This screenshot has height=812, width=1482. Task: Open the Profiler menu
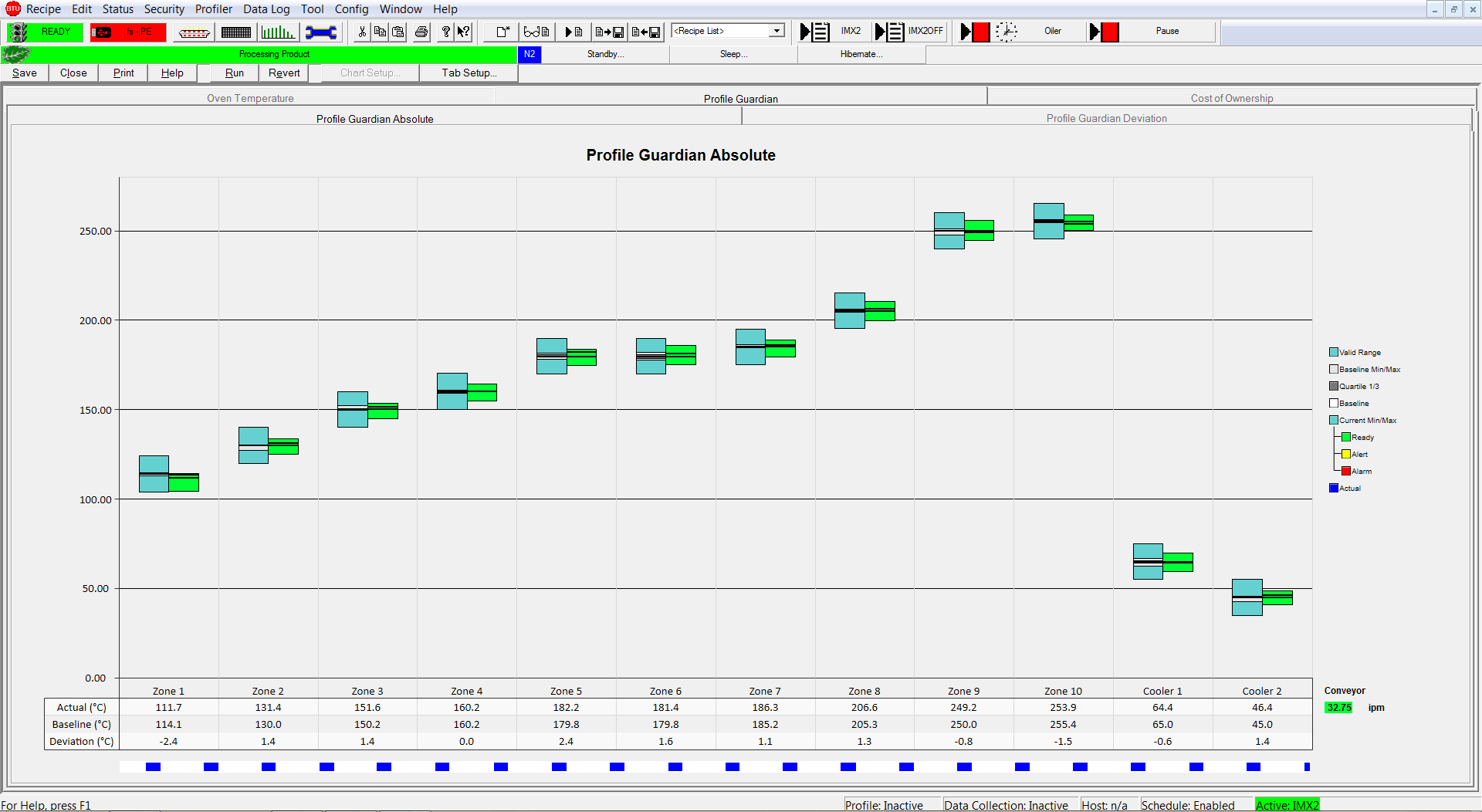[x=213, y=9]
